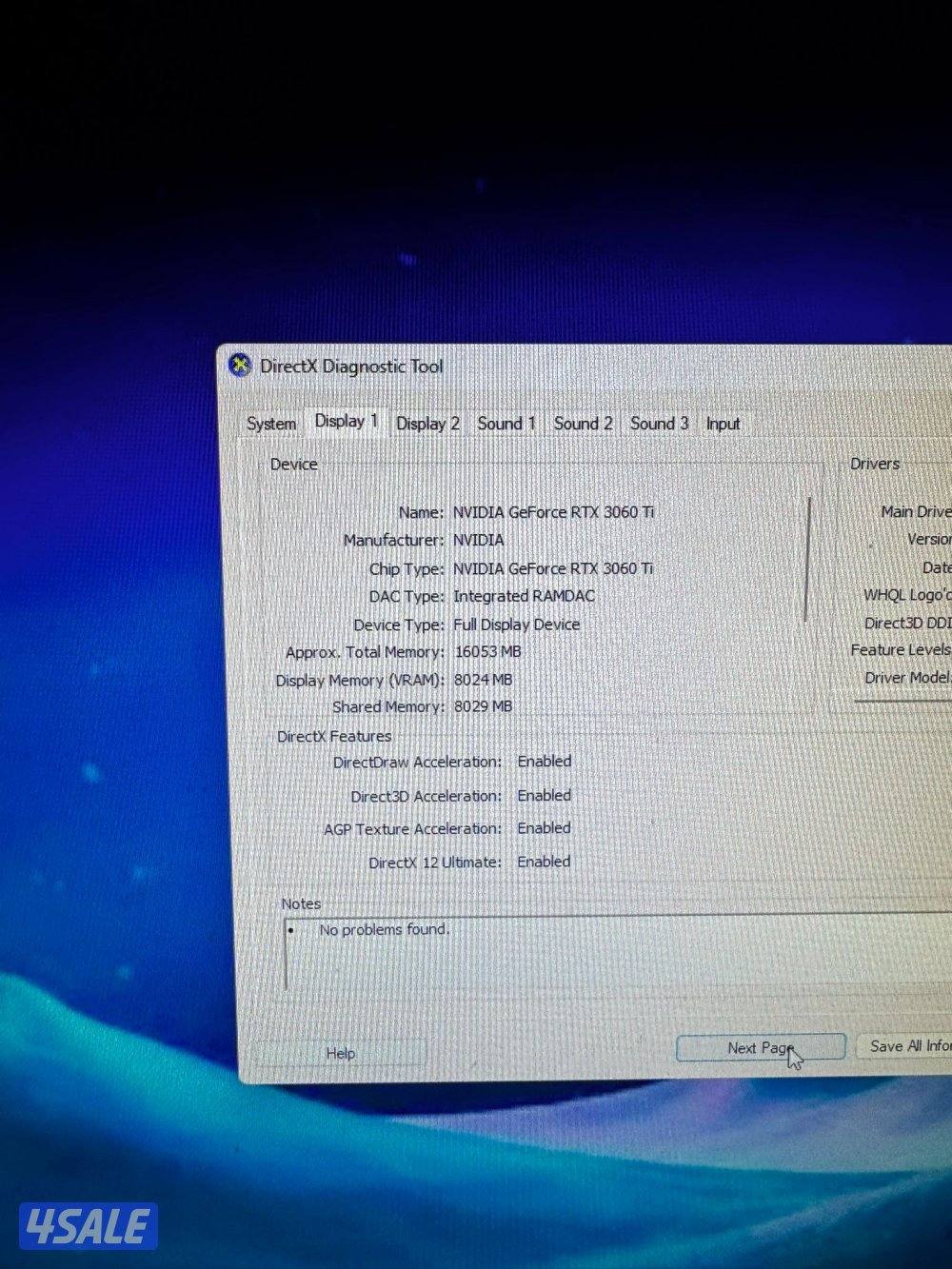The width and height of the screenshot is (952, 1269).
Task: Go to the Sound 3 tab
Action: click(659, 424)
